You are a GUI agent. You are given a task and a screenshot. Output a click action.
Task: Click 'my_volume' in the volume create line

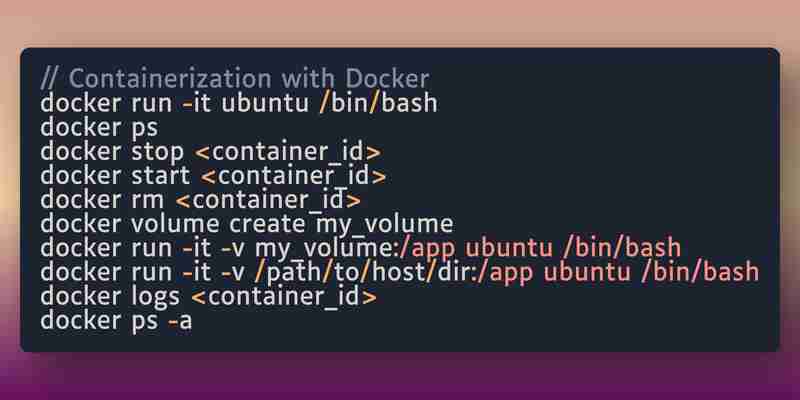[x=384, y=224]
